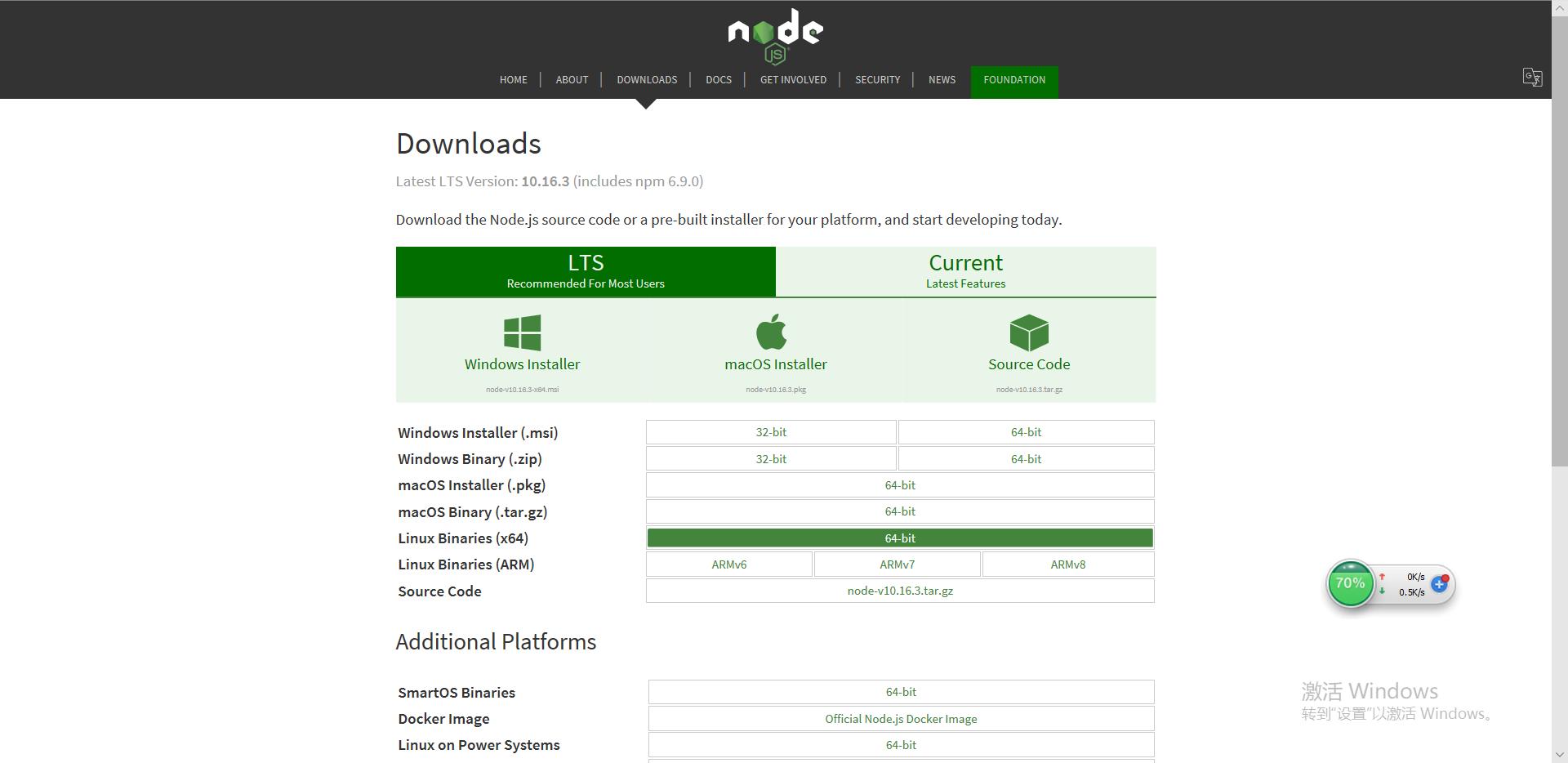This screenshot has height=763, width=1568.
Task: Download Linux ARMv7 binaries
Action: (897, 564)
